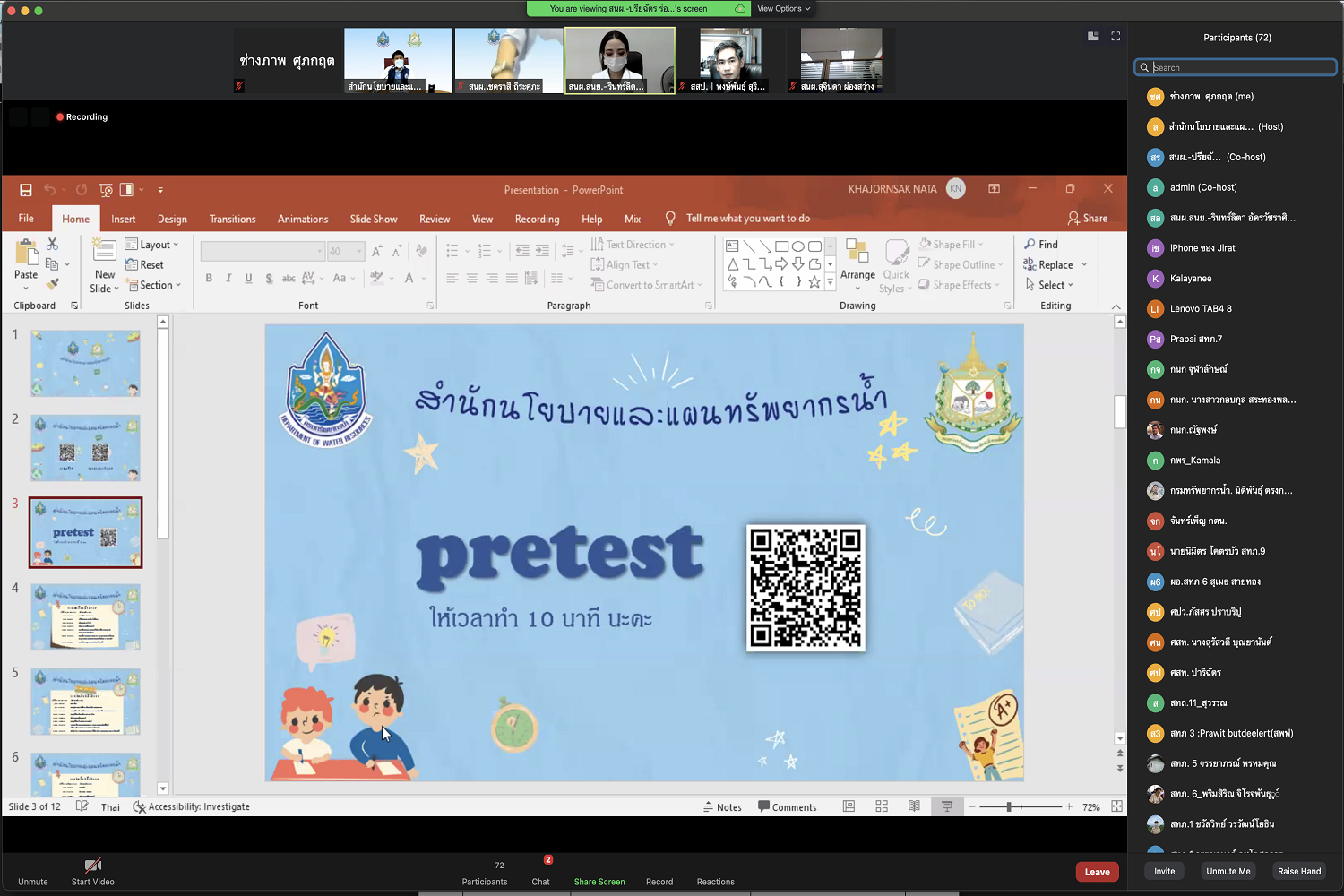
Task: Switch to the Slide Show tab
Action: [374, 219]
